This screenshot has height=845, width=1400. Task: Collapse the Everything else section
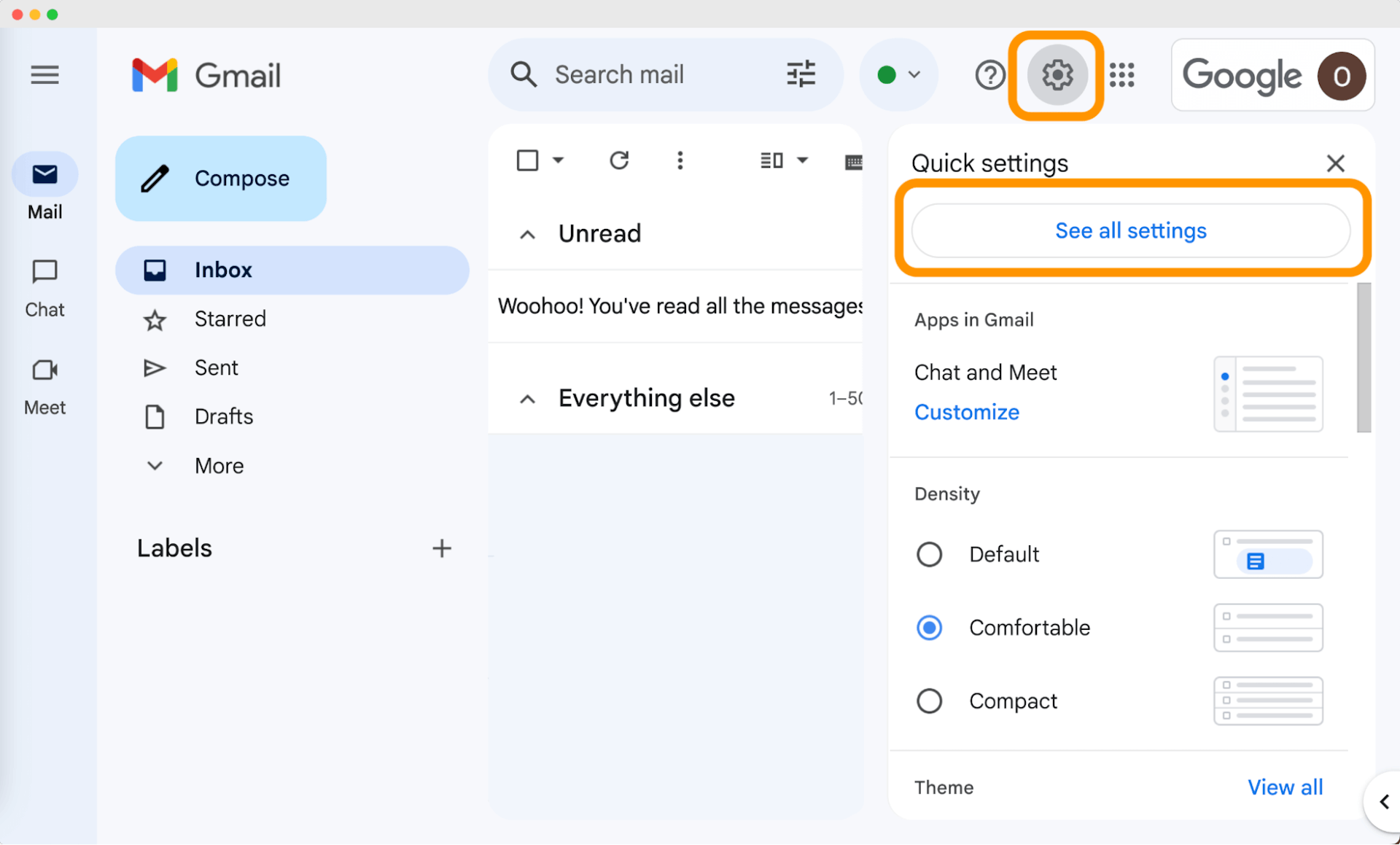click(x=527, y=398)
